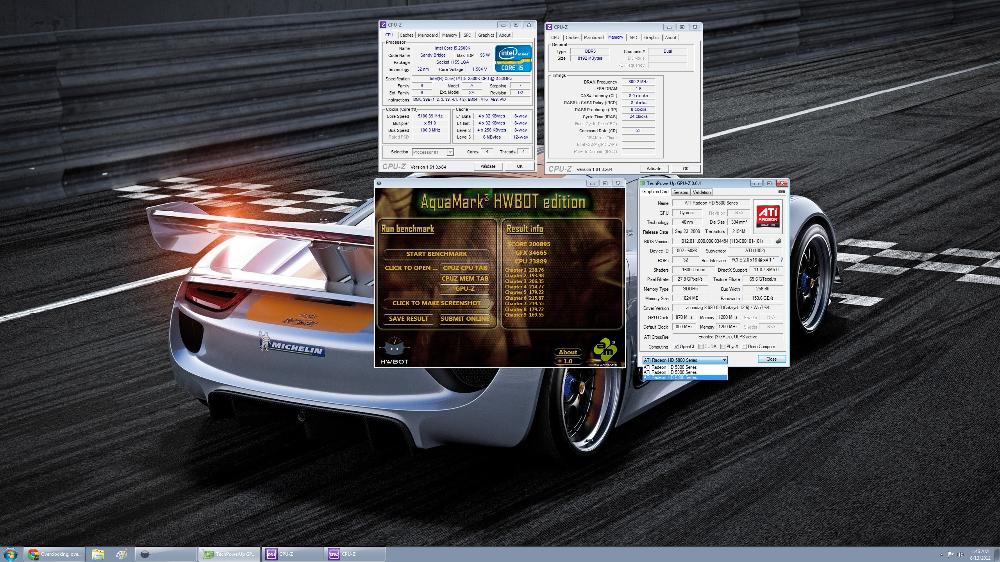Click the Intel Core i5 logo in CPU-Z

[x=513, y=58]
